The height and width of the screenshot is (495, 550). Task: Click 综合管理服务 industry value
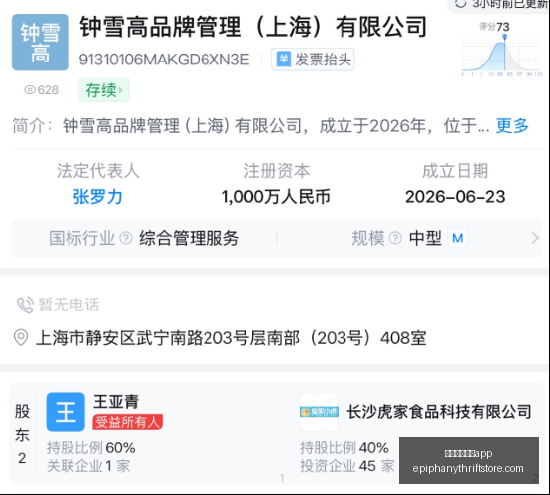pos(189,238)
